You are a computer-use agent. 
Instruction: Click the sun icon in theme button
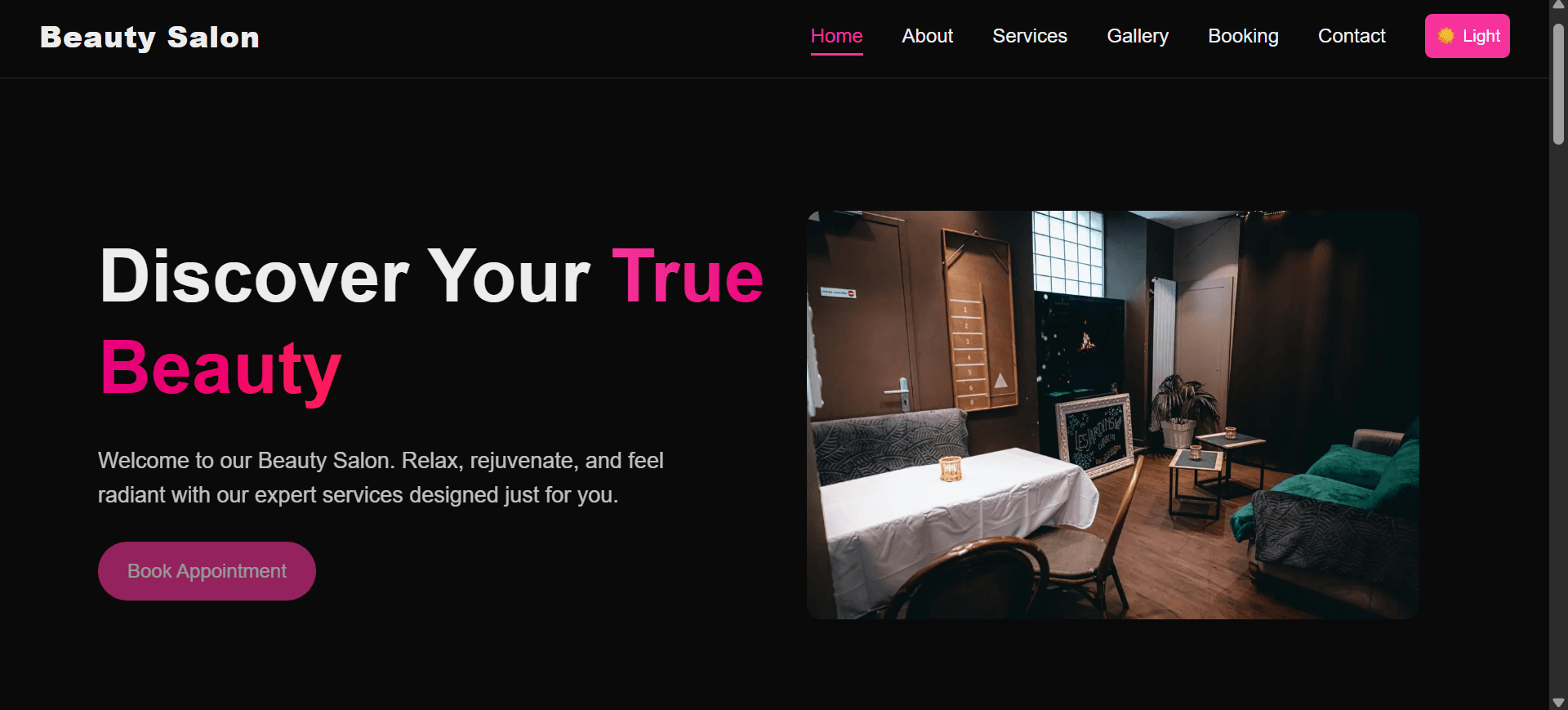click(x=1445, y=36)
